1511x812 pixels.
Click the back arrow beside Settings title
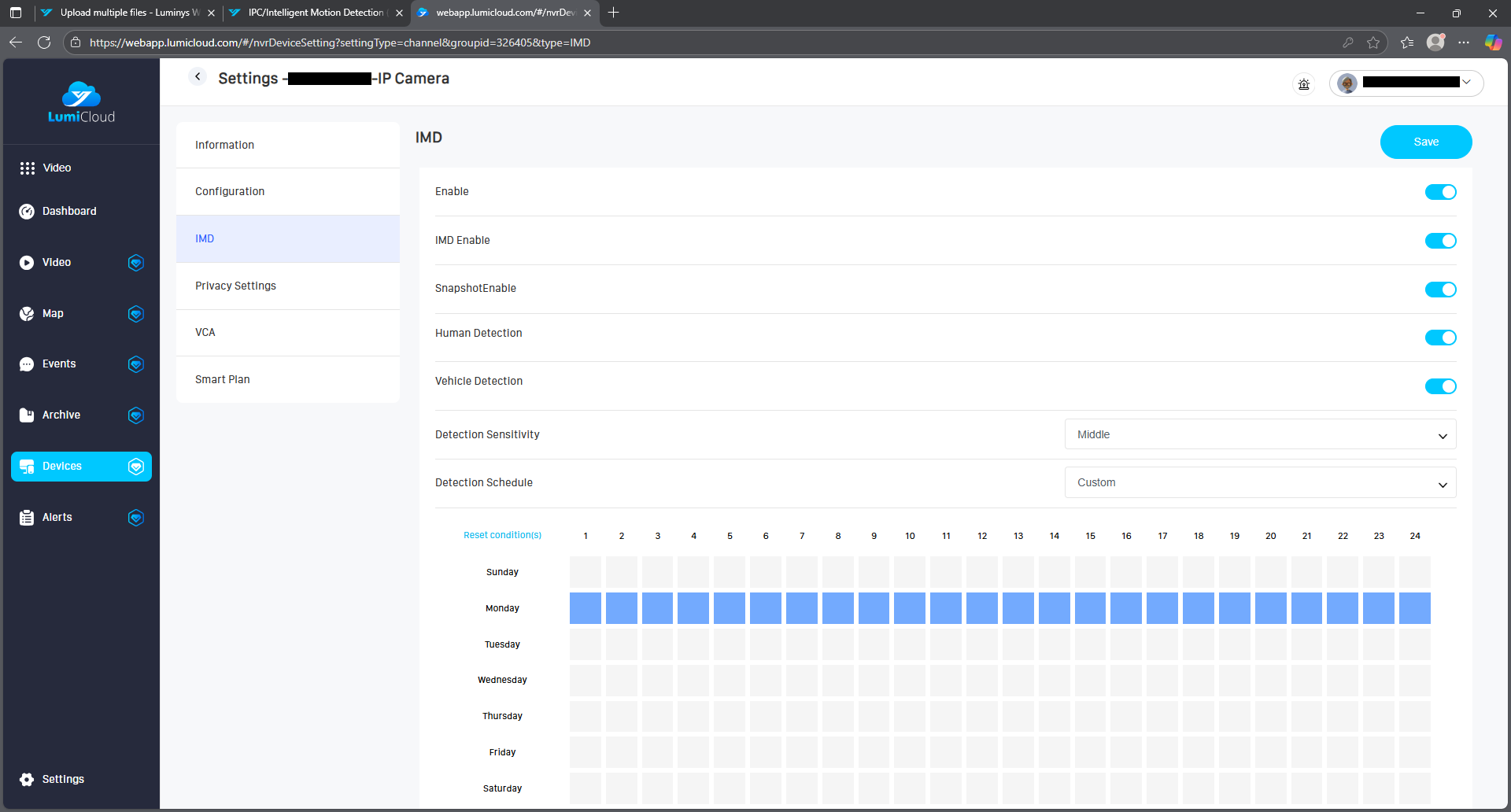pos(198,77)
